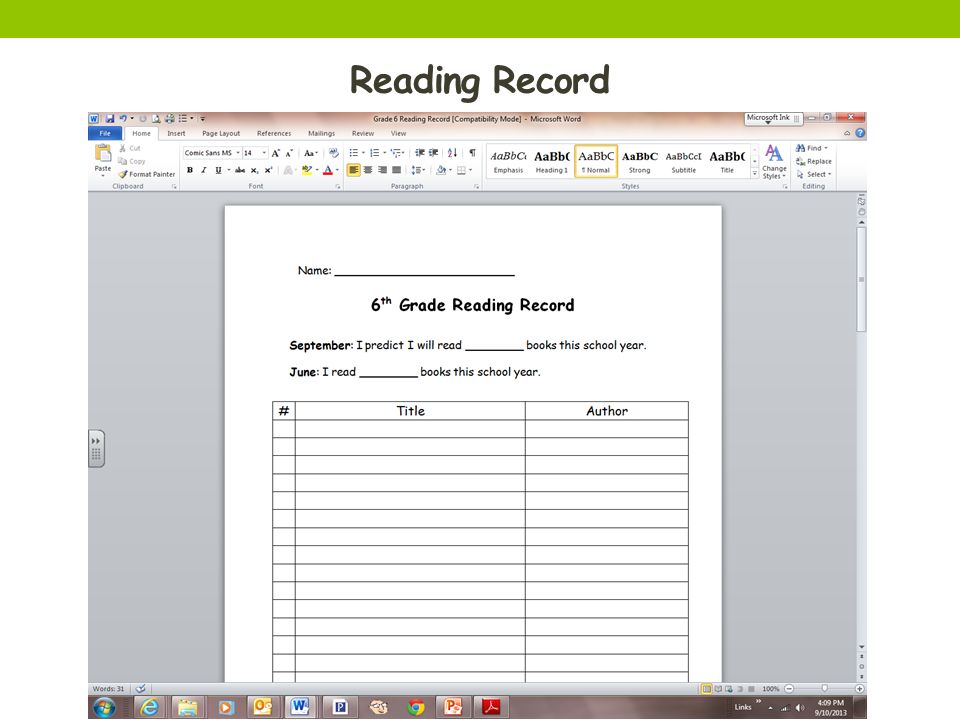Undo the last action
This screenshot has width=960, height=720.
tap(122, 118)
